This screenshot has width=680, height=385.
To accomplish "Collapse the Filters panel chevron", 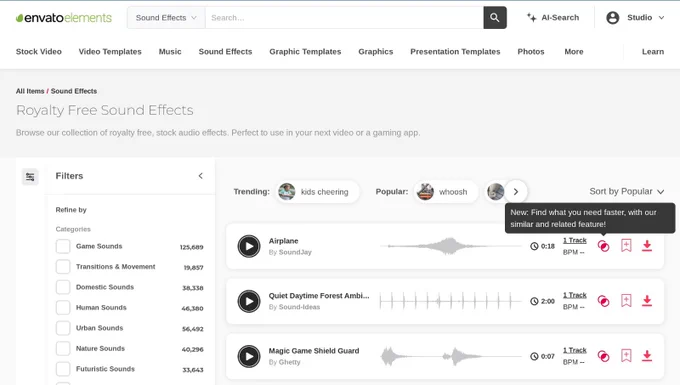I will (x=200, y=176).
